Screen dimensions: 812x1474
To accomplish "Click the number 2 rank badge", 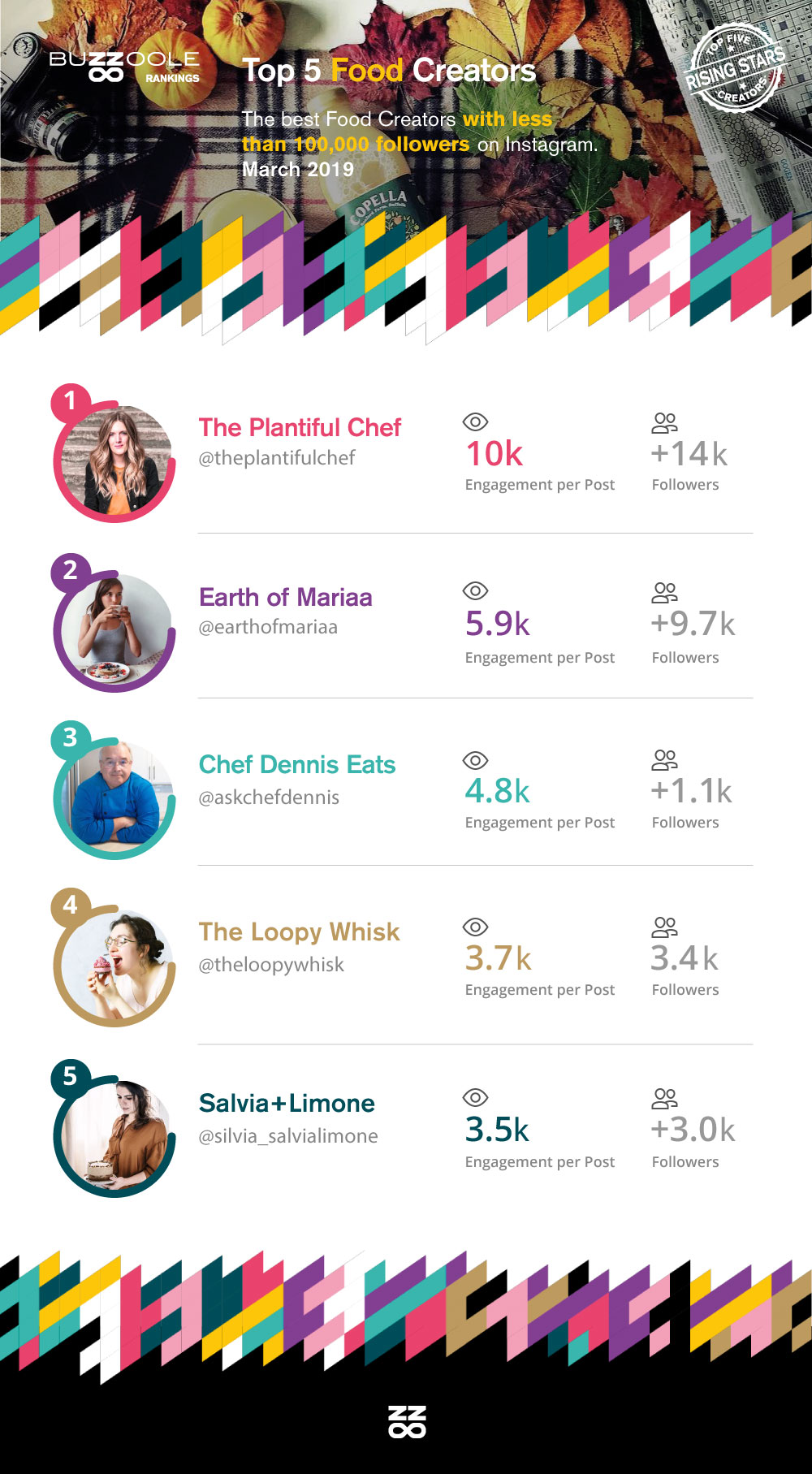I will pyautogui.click(x=71, y=569).
